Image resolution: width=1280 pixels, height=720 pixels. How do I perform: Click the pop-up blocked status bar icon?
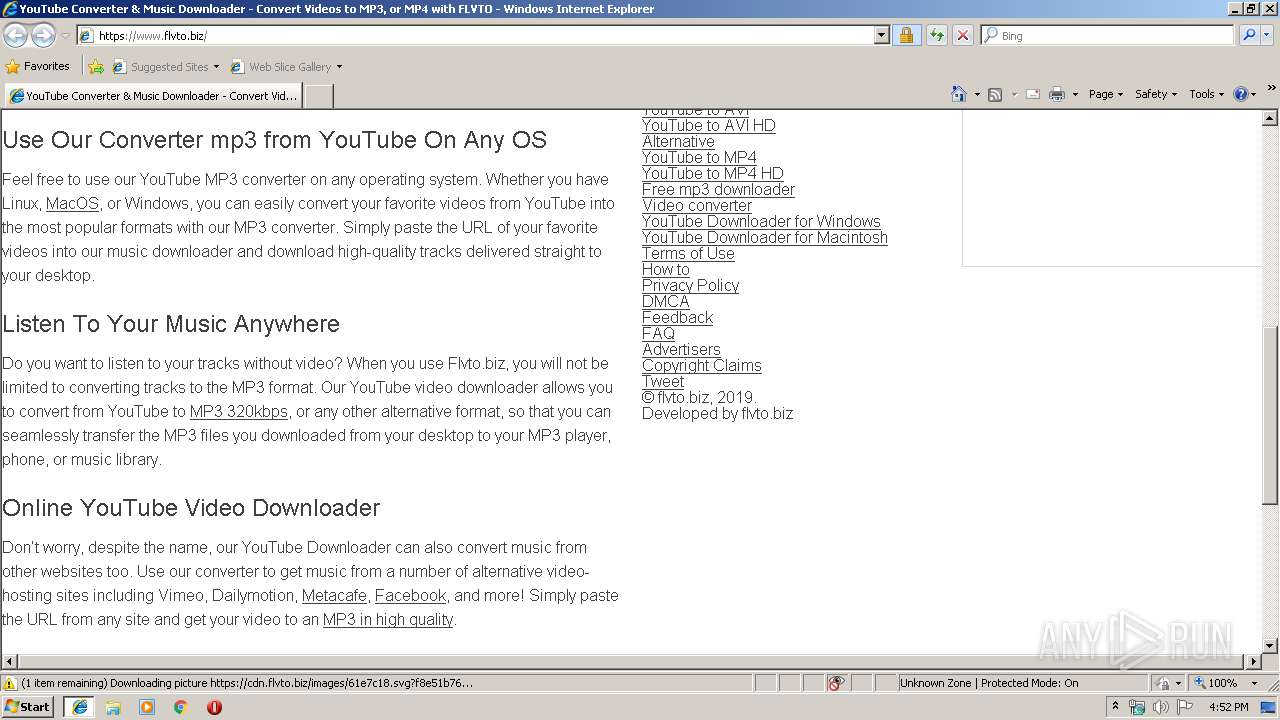(x=836, y=683)
